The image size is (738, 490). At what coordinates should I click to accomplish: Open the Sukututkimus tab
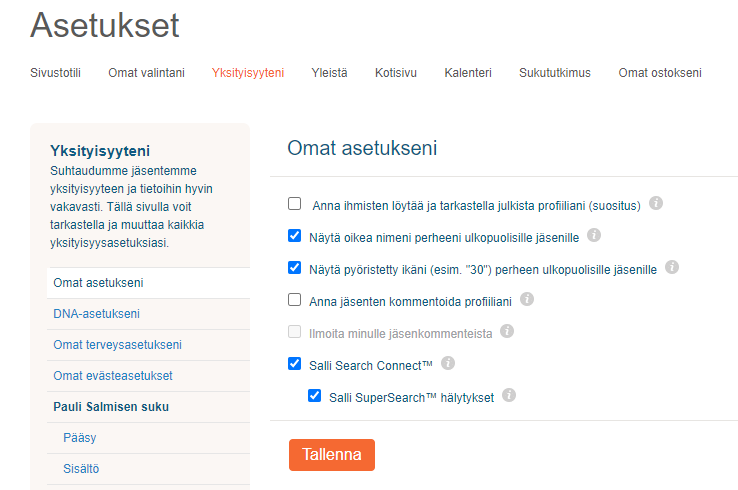(554, 73)
